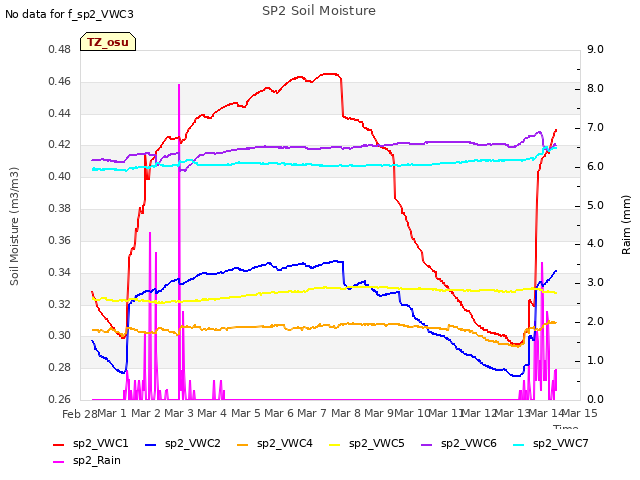This screenshot has height=480, width=640.
Task: Click the purple sp2_VWC6 legend swatch
Action: click(x=427, y=444)
